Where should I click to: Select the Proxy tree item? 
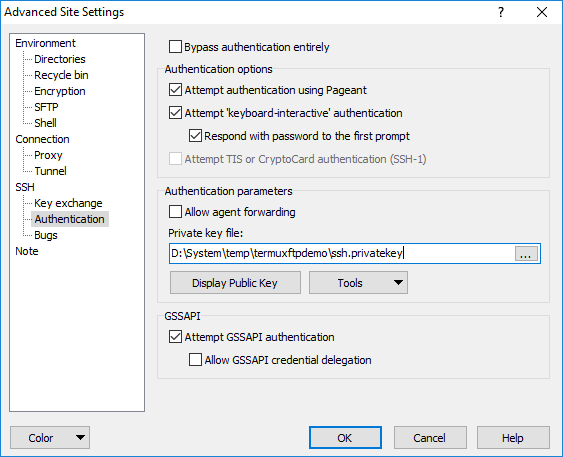click(x=48, y=155)
